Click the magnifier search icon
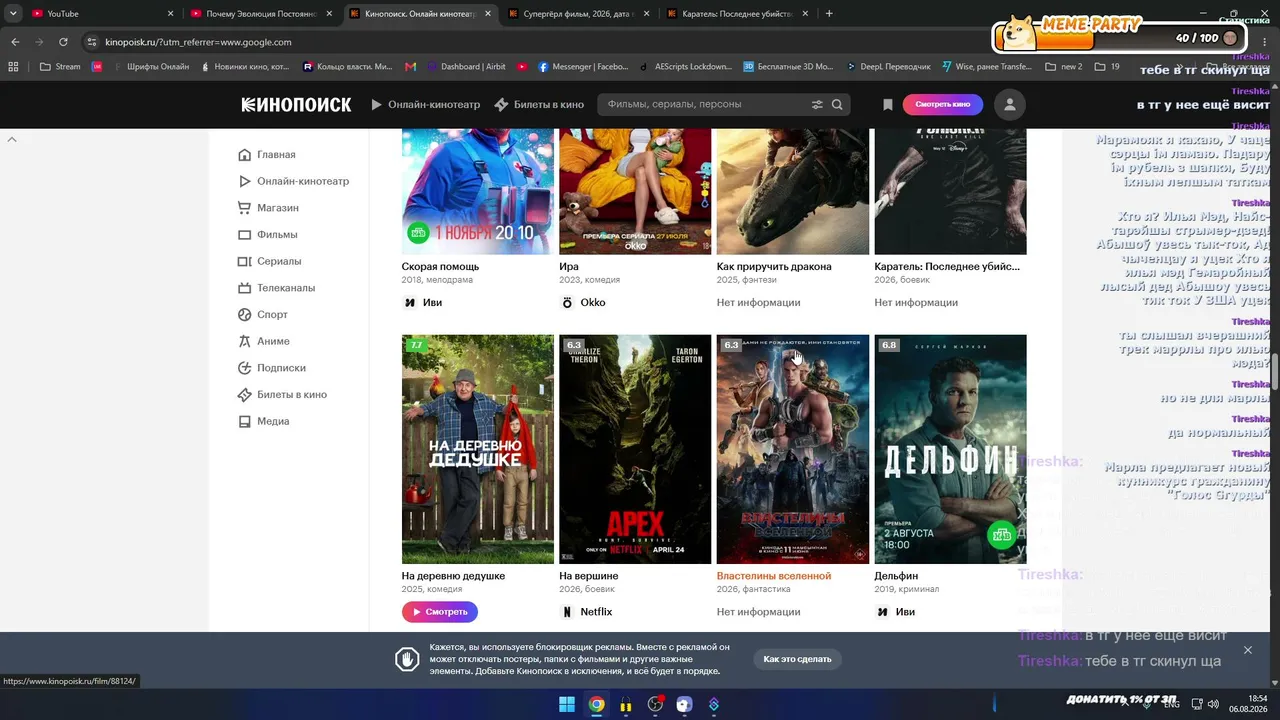1280x720 pixels. pyautogui.click(x=837, y=104)
